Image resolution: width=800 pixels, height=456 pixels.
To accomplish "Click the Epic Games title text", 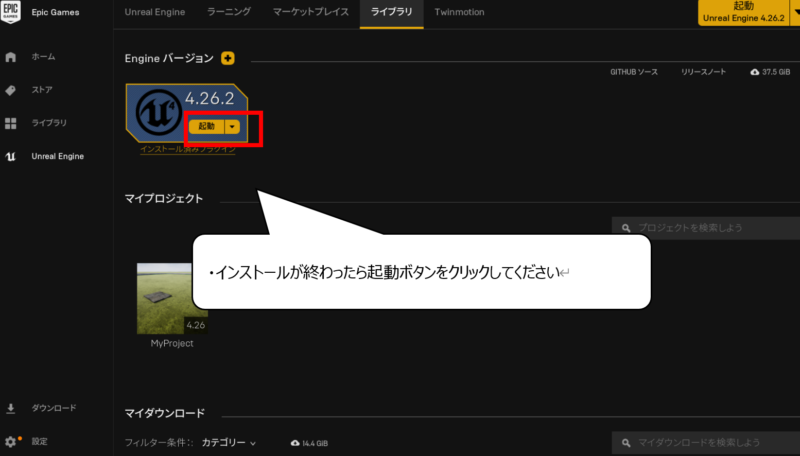I will [55, 12].
